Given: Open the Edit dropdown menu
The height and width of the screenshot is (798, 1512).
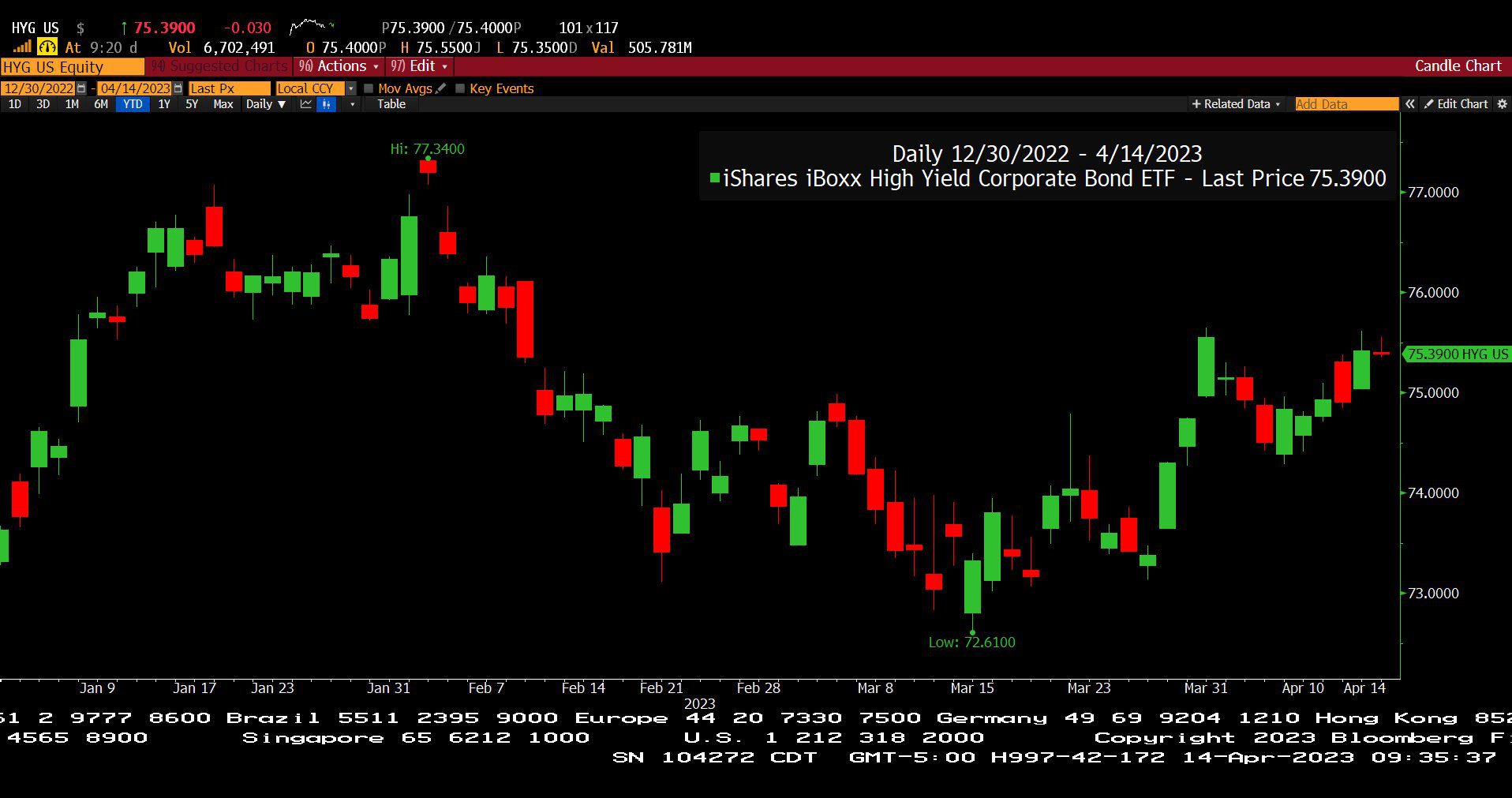Looking at the screenshot, I should tap(419, 66).
